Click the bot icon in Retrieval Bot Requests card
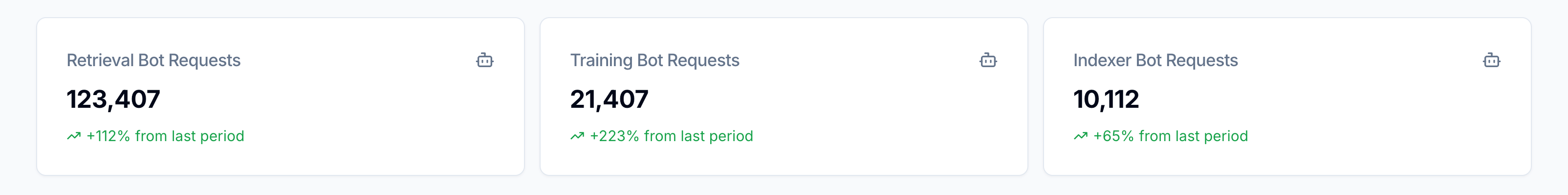This screenshot has width=1568, height=195. (x=484, y=60)
